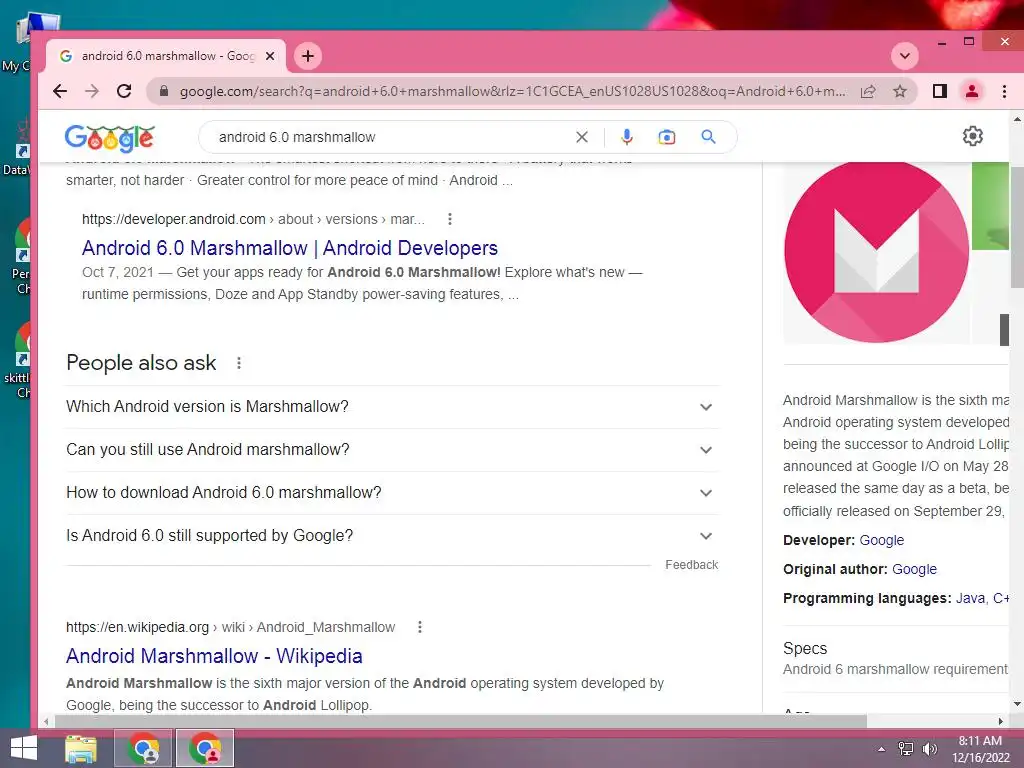Search by image with the camera icon

[x=667, y=137]
